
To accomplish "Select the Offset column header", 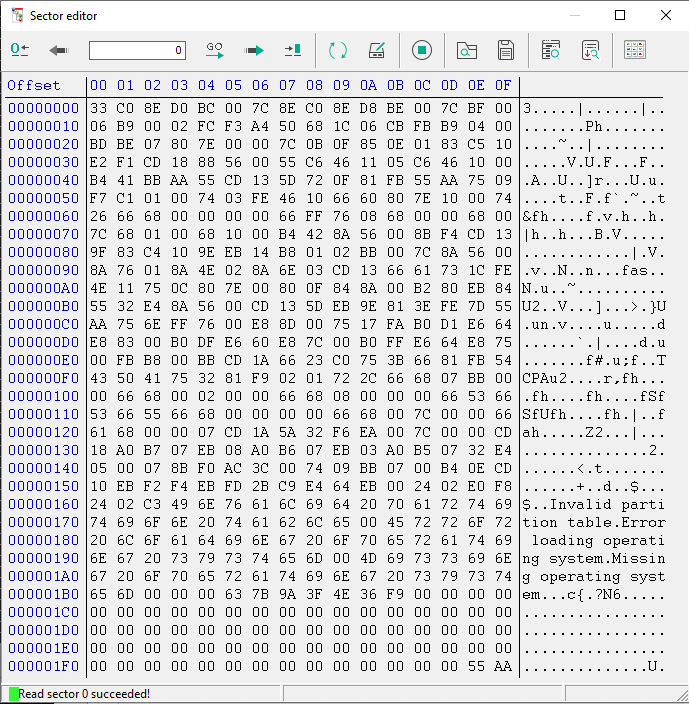I will coord(34,85).
